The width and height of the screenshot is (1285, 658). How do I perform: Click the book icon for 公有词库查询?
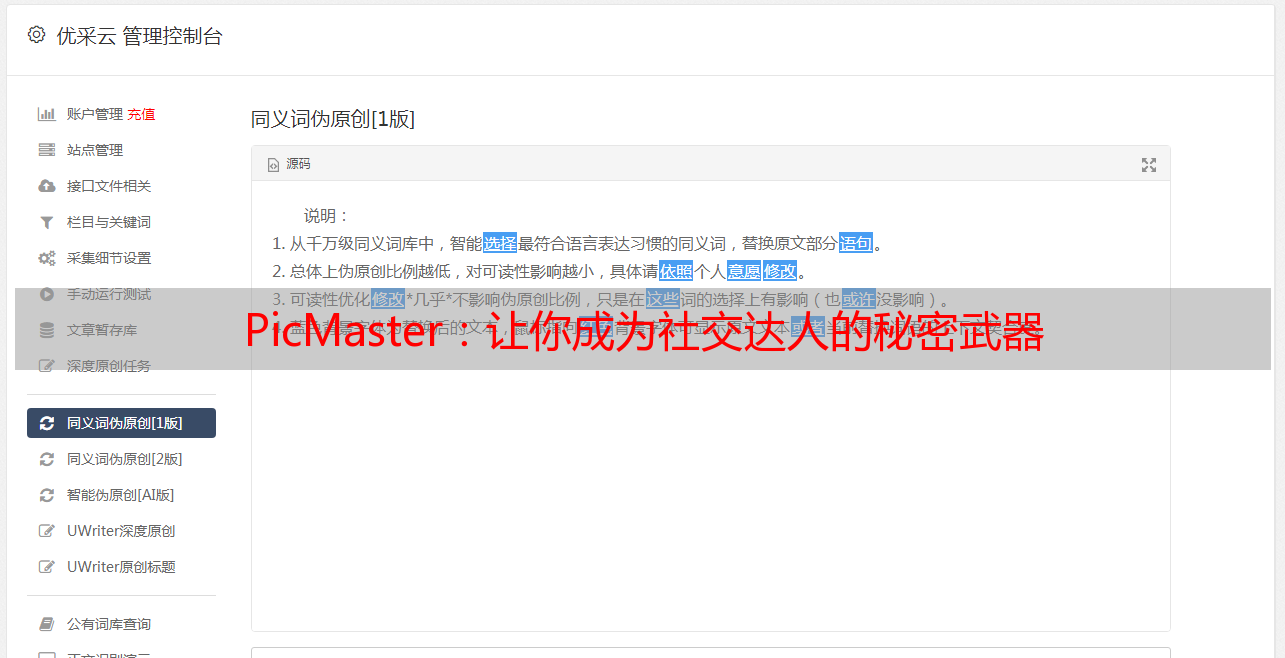[46, 624]
